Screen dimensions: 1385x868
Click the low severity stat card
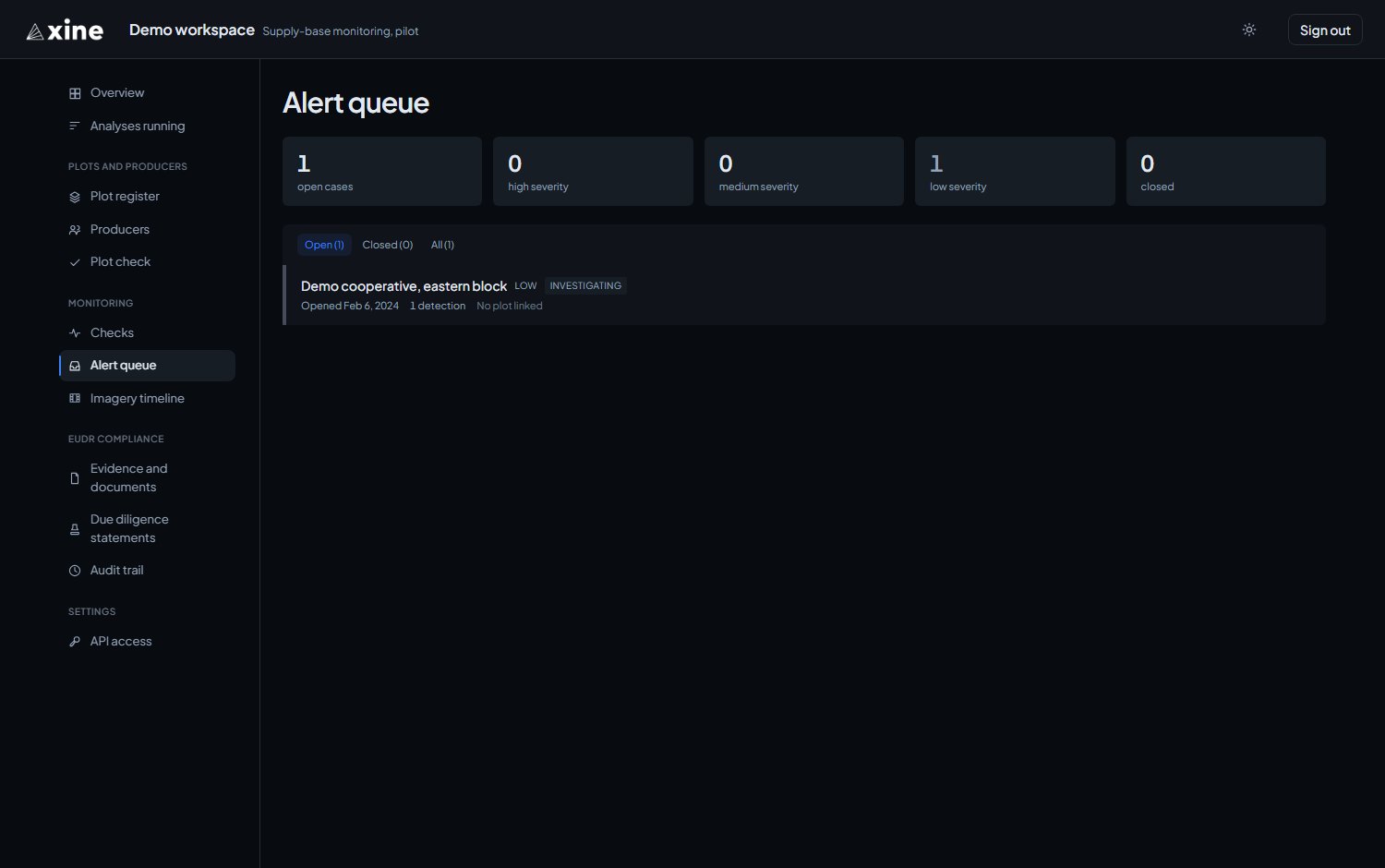[1015, 172]
